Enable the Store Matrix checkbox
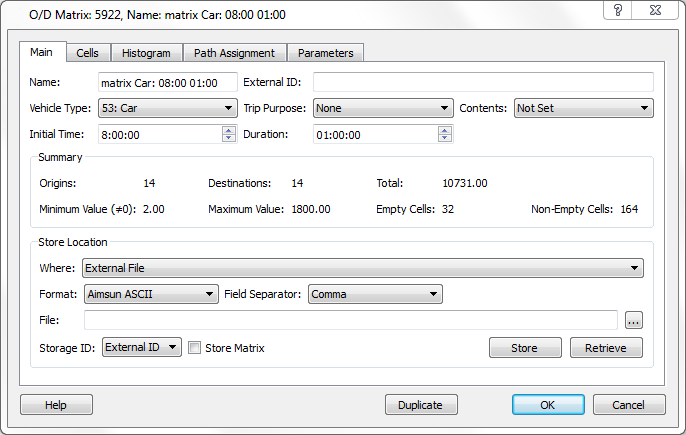 coord(196,348)
